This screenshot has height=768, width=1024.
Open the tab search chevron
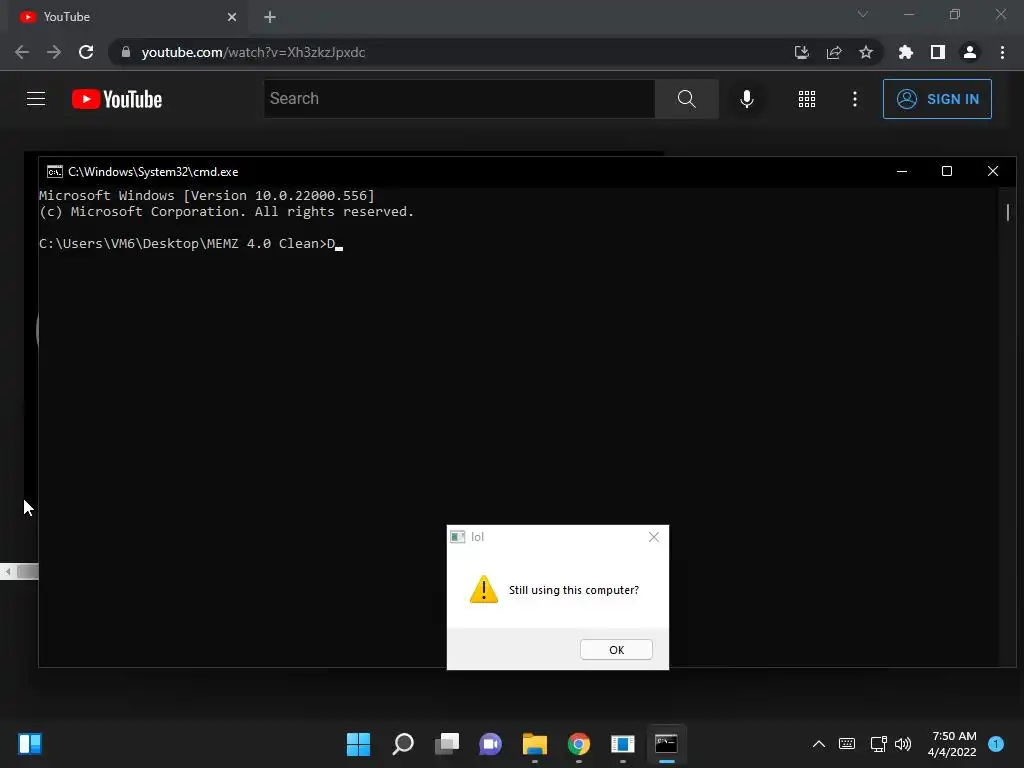863,14
